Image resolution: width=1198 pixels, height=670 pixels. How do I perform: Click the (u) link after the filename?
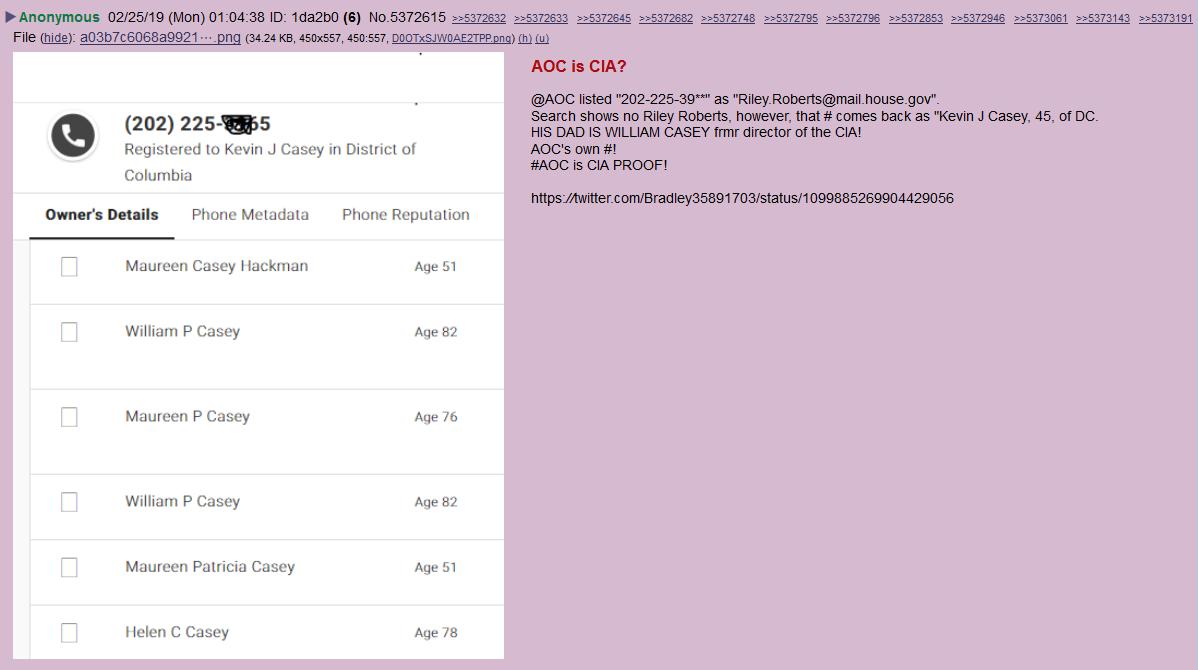[542, 39]
